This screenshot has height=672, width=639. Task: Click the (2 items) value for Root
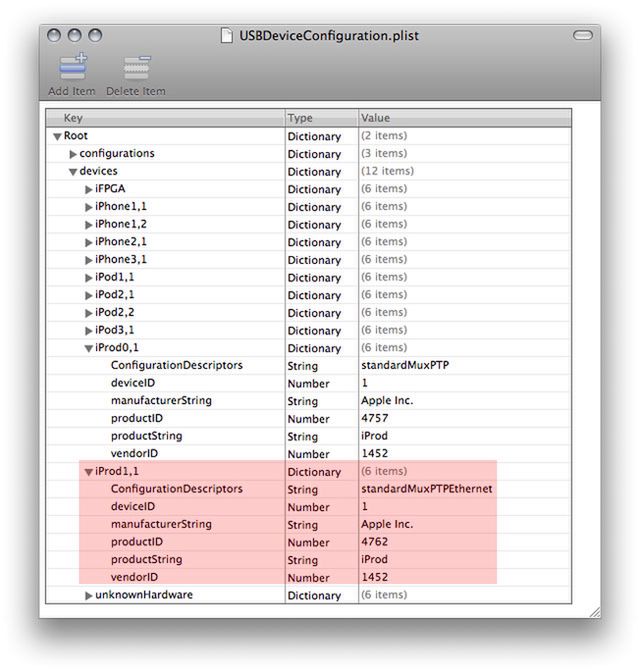(x=384, y=136)
